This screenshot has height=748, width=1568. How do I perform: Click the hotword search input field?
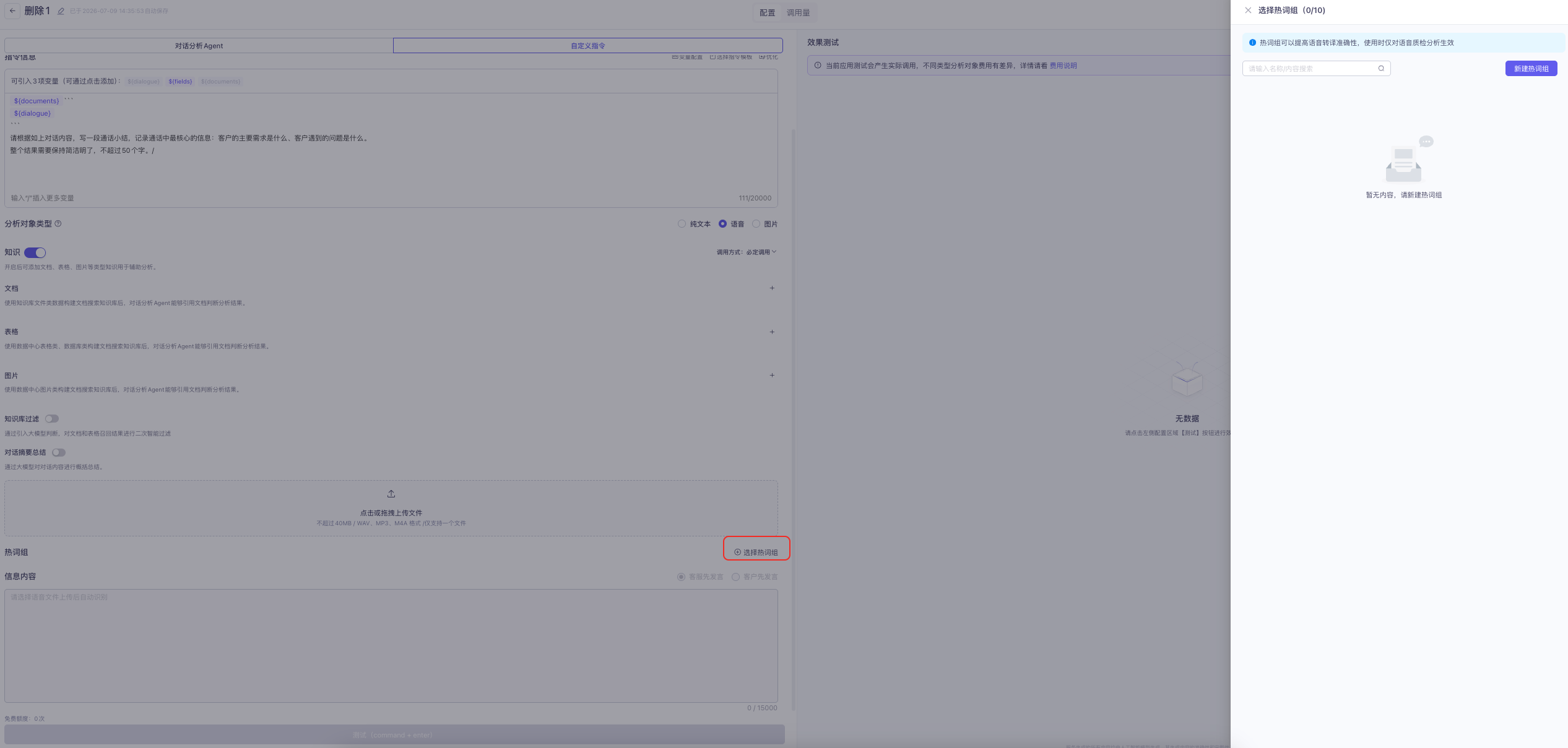pyautogui.click(x=1316, y=69)
